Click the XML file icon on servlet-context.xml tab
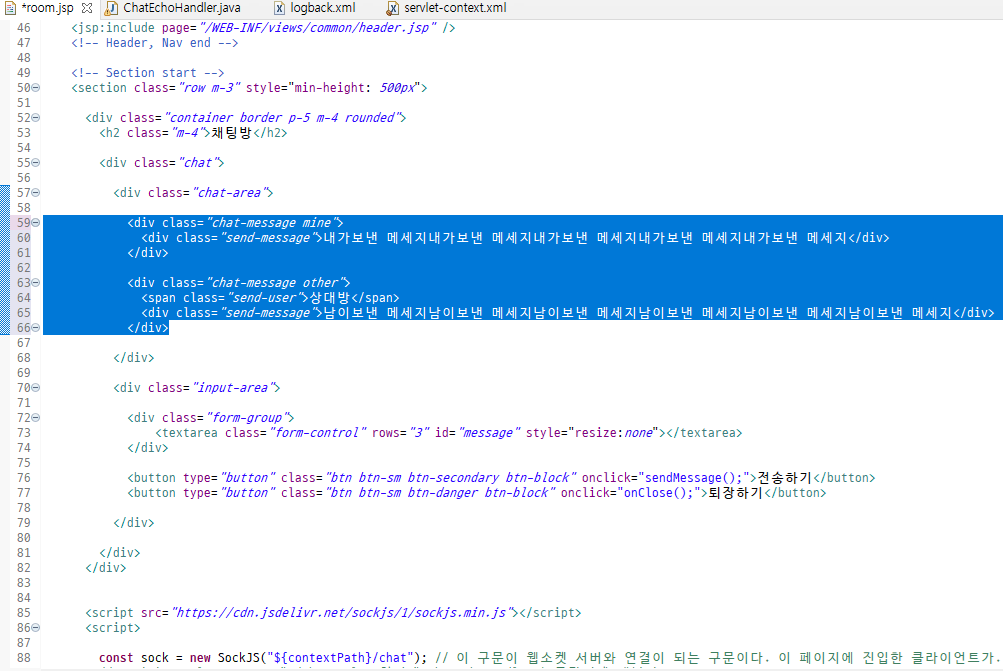 [393, 8]
